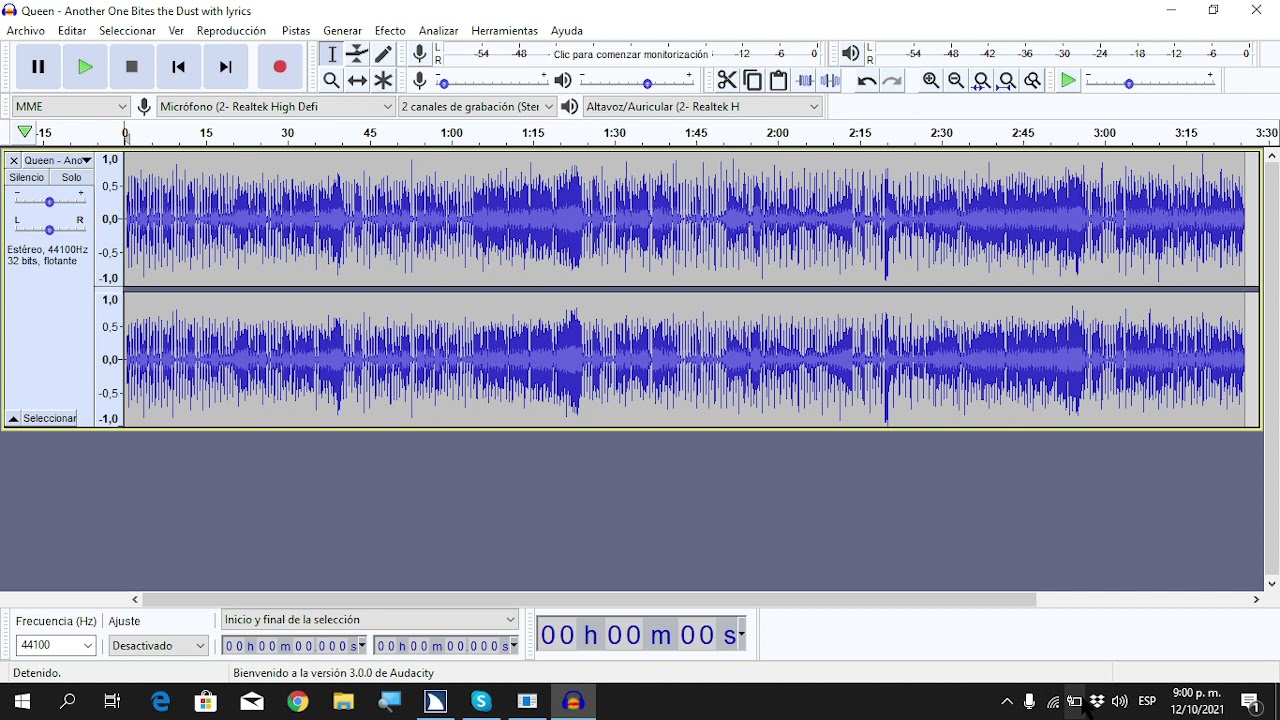The width and height of the screenshot is (1280, 720).
Task: Adjust the recording volume slider
Action: pos(493,80)
